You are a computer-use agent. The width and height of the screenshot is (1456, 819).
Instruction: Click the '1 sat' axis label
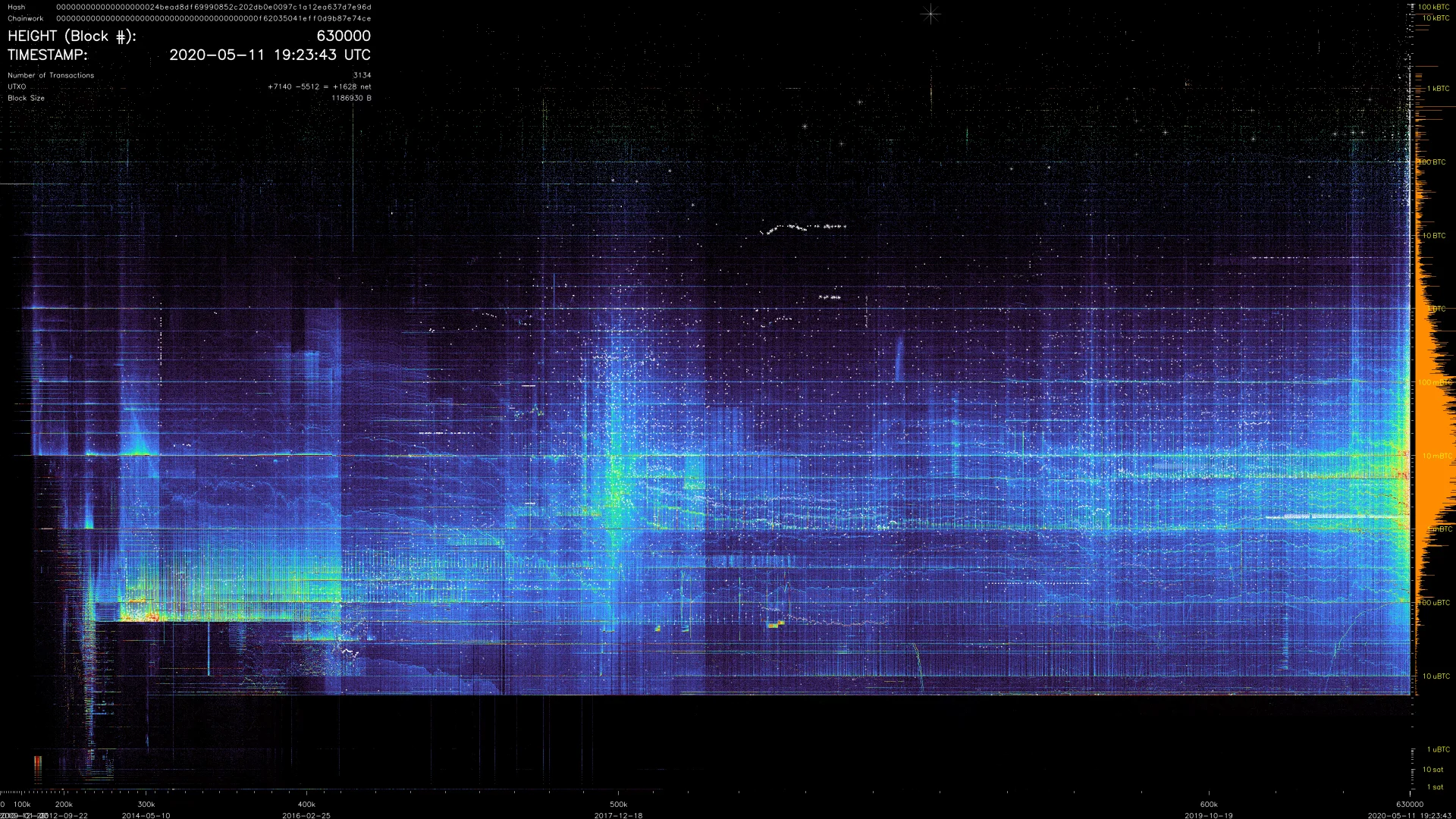coord(1435,787)
